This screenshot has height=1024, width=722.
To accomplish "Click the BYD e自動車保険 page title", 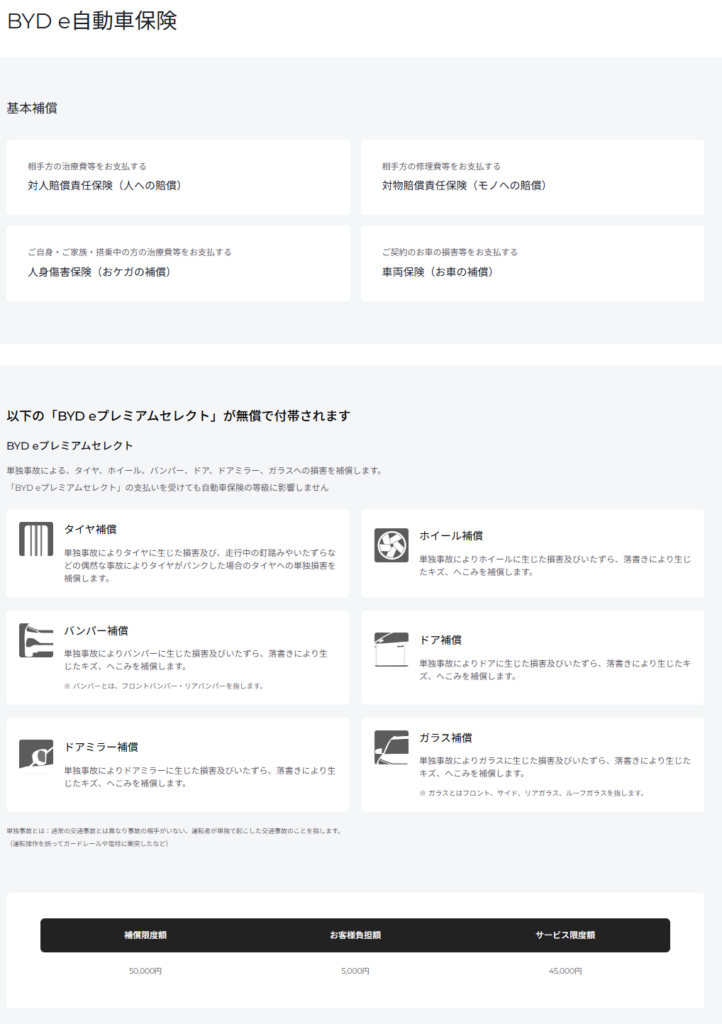I will click(92, 21).
